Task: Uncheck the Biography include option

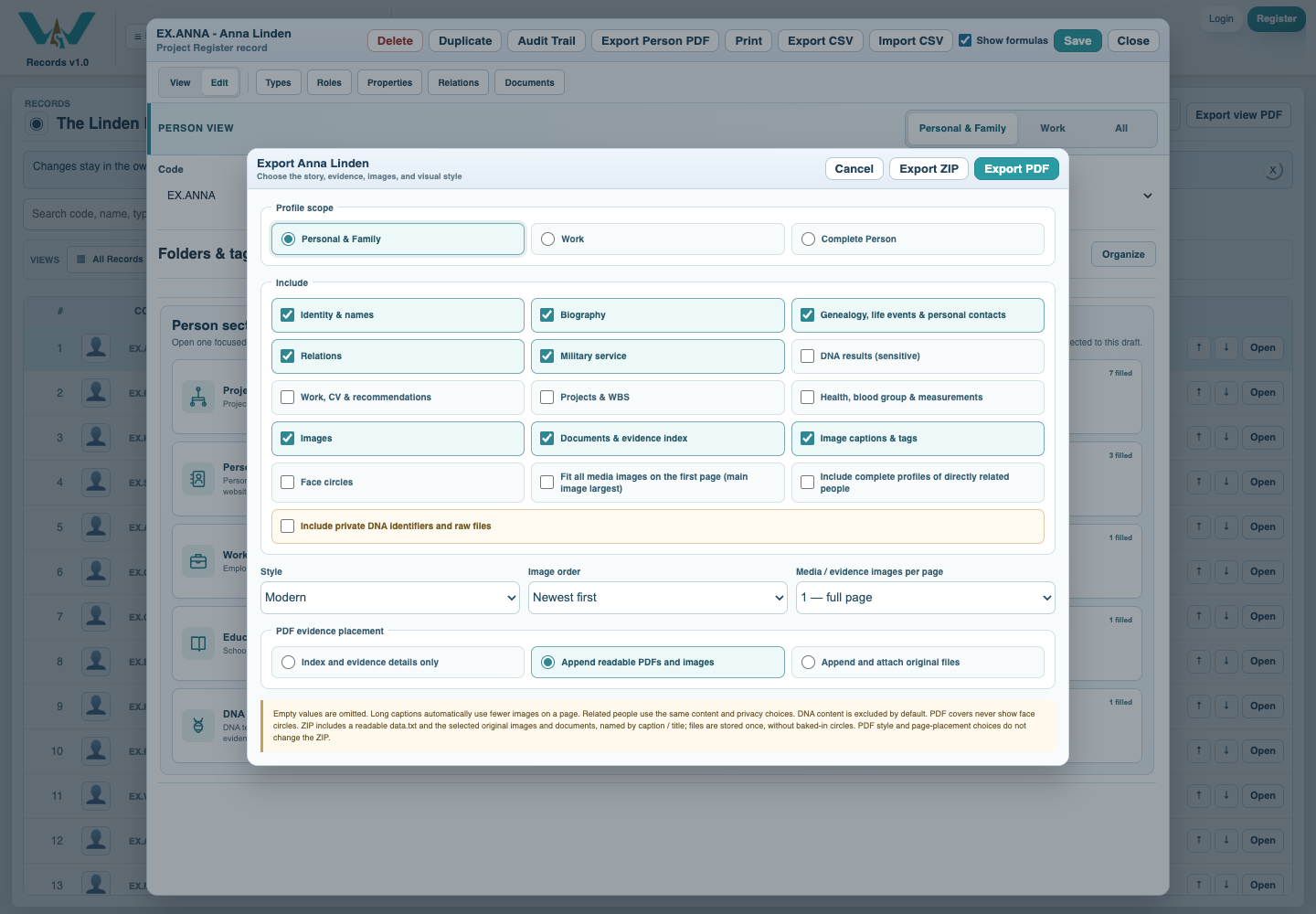Action: tap(658, 315)
